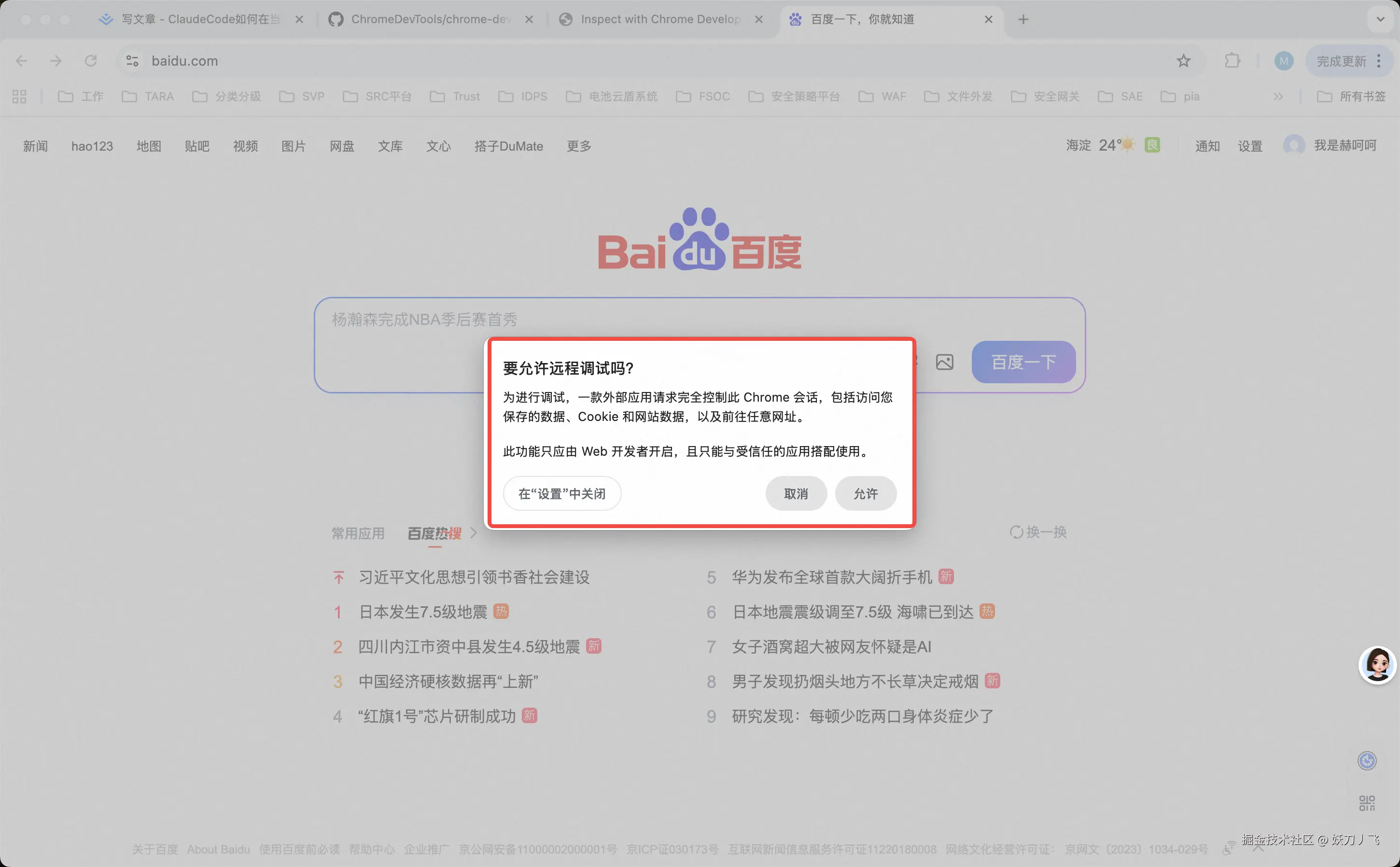Expand the tab search dropdown arrow
The height and width of the screenshot is (867, 1400).
tap(1381, 19)
